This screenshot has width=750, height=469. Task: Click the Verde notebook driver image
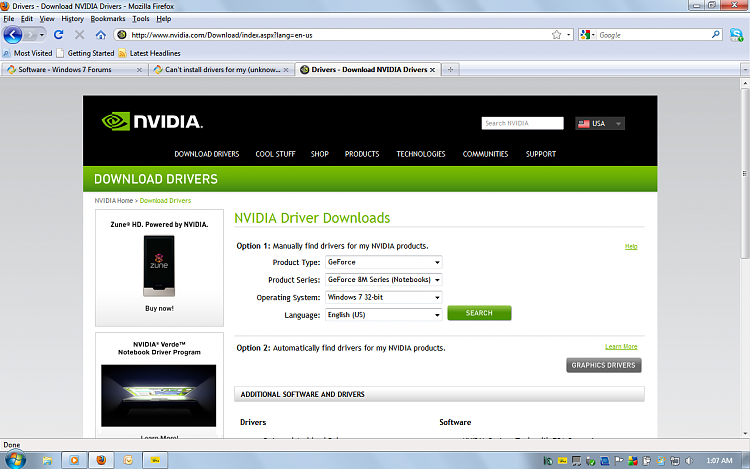point(158,396)
